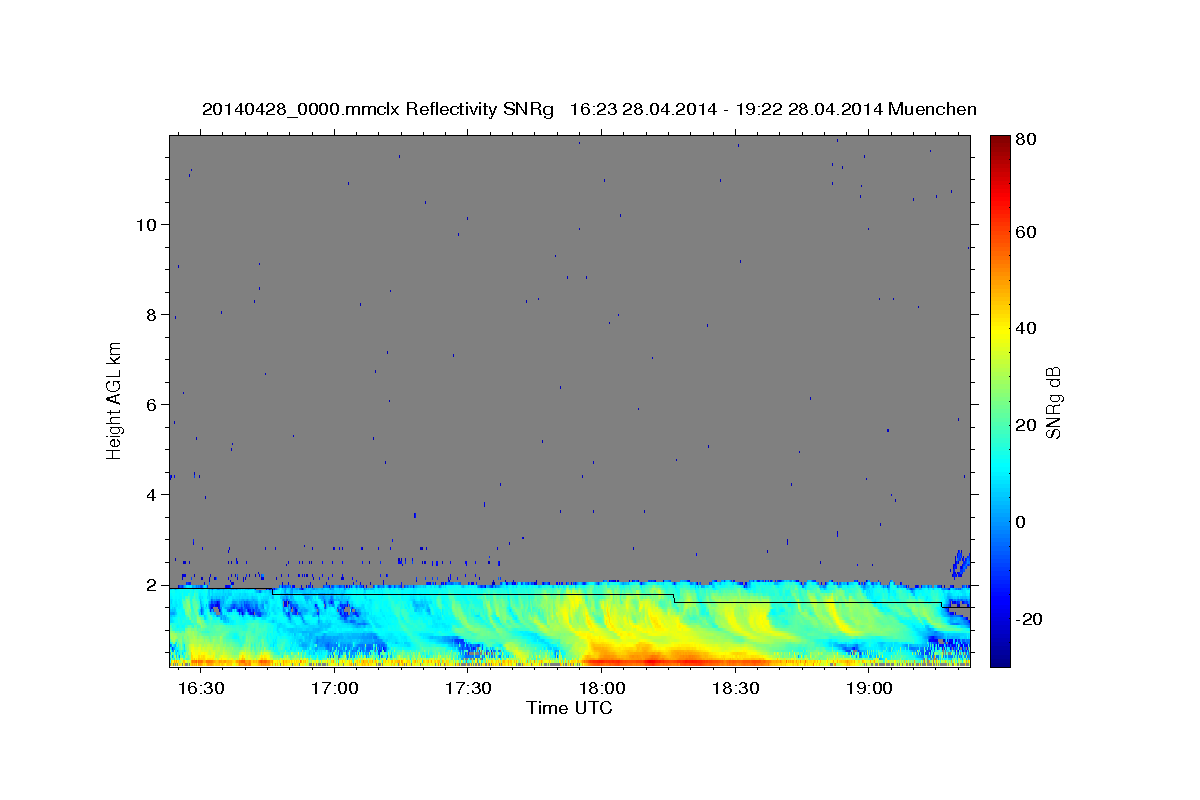The width and height of the screenshot is (1200, 800).
Task: Click the dark red top of colorbar
Action: click(x=999, y=145)
